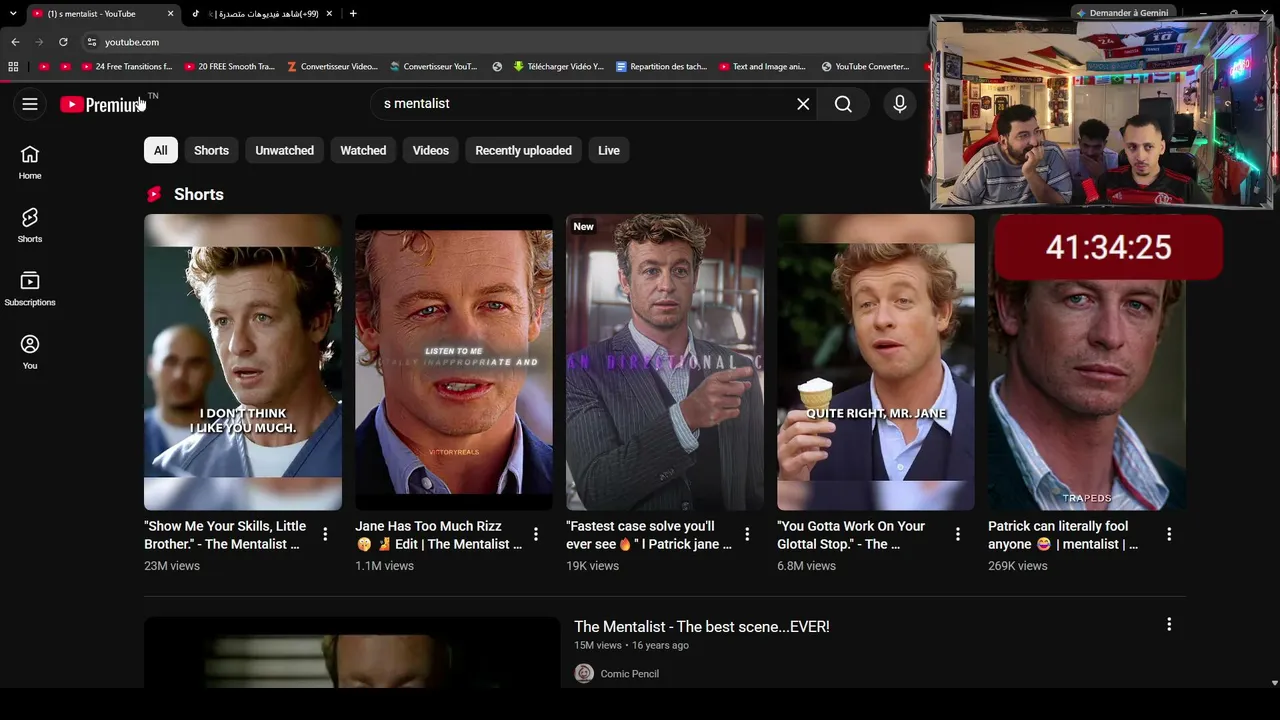The width and height of the screenshot is (1280, 720).
Task: Go back with the browser back arrow
Action: 15,42
